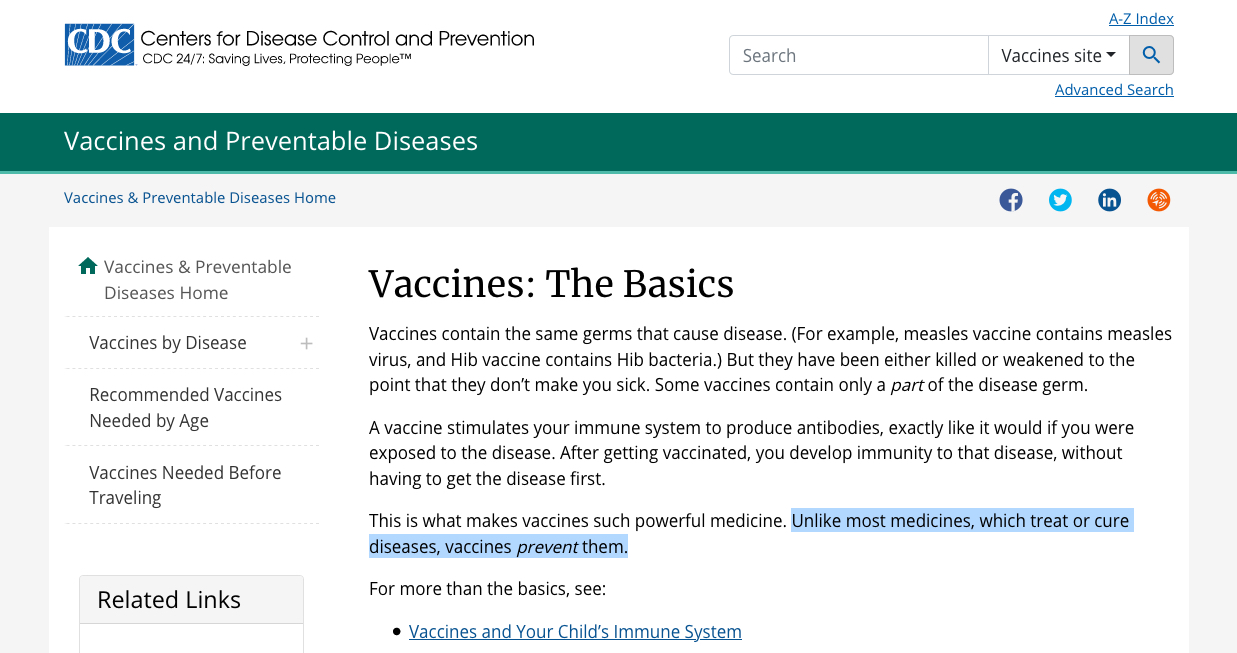Click the Vaccines: The Basics heading
The height and width of the screenshot is (653, 1237).
click(x=551, y=284)
